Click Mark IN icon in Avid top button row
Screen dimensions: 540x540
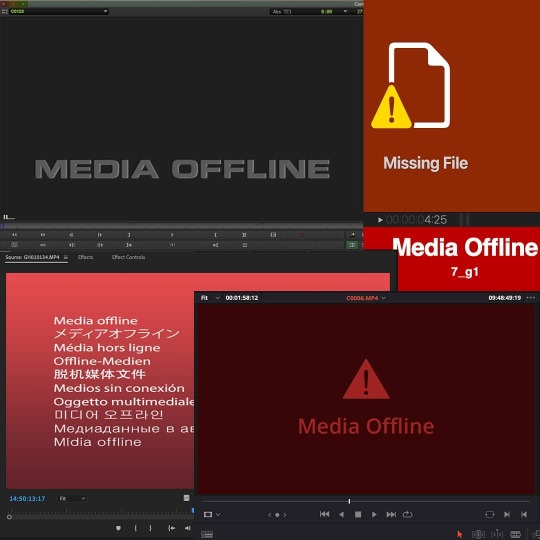click(216, 235)
